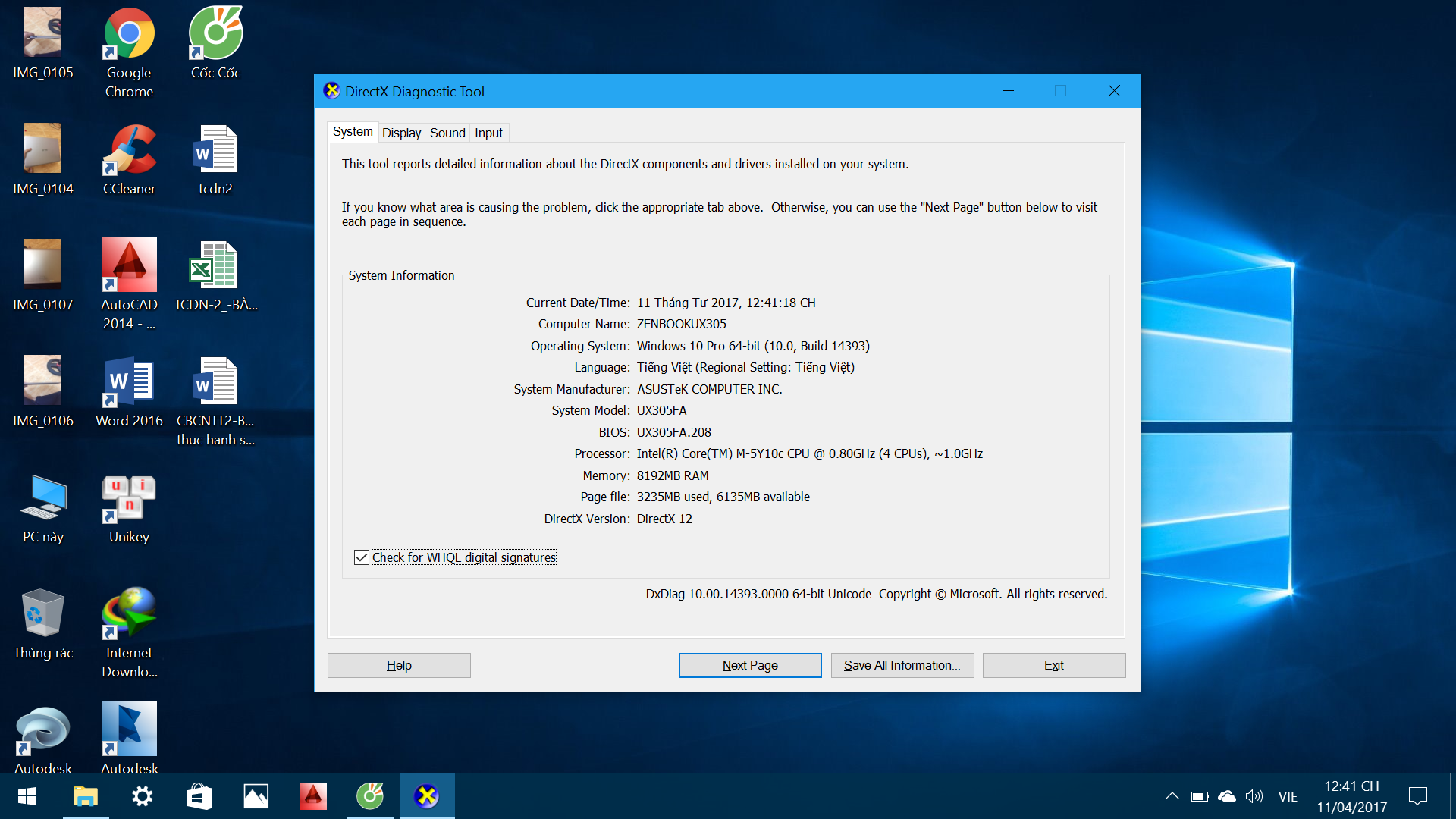The height and width of the screenshot is (819, 1456).
Task: Select the TCDN-2 Excel file icon
Action: (x=215, y=276)
